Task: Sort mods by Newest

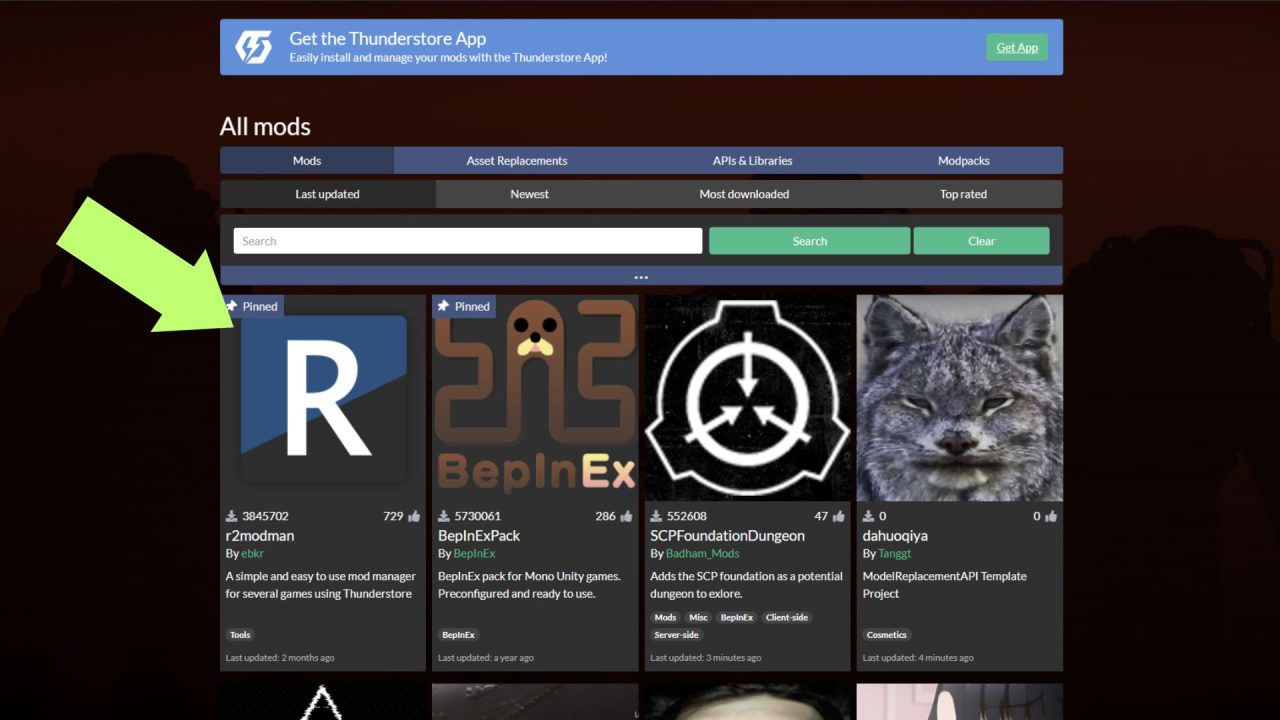Action: click(529, 194)
